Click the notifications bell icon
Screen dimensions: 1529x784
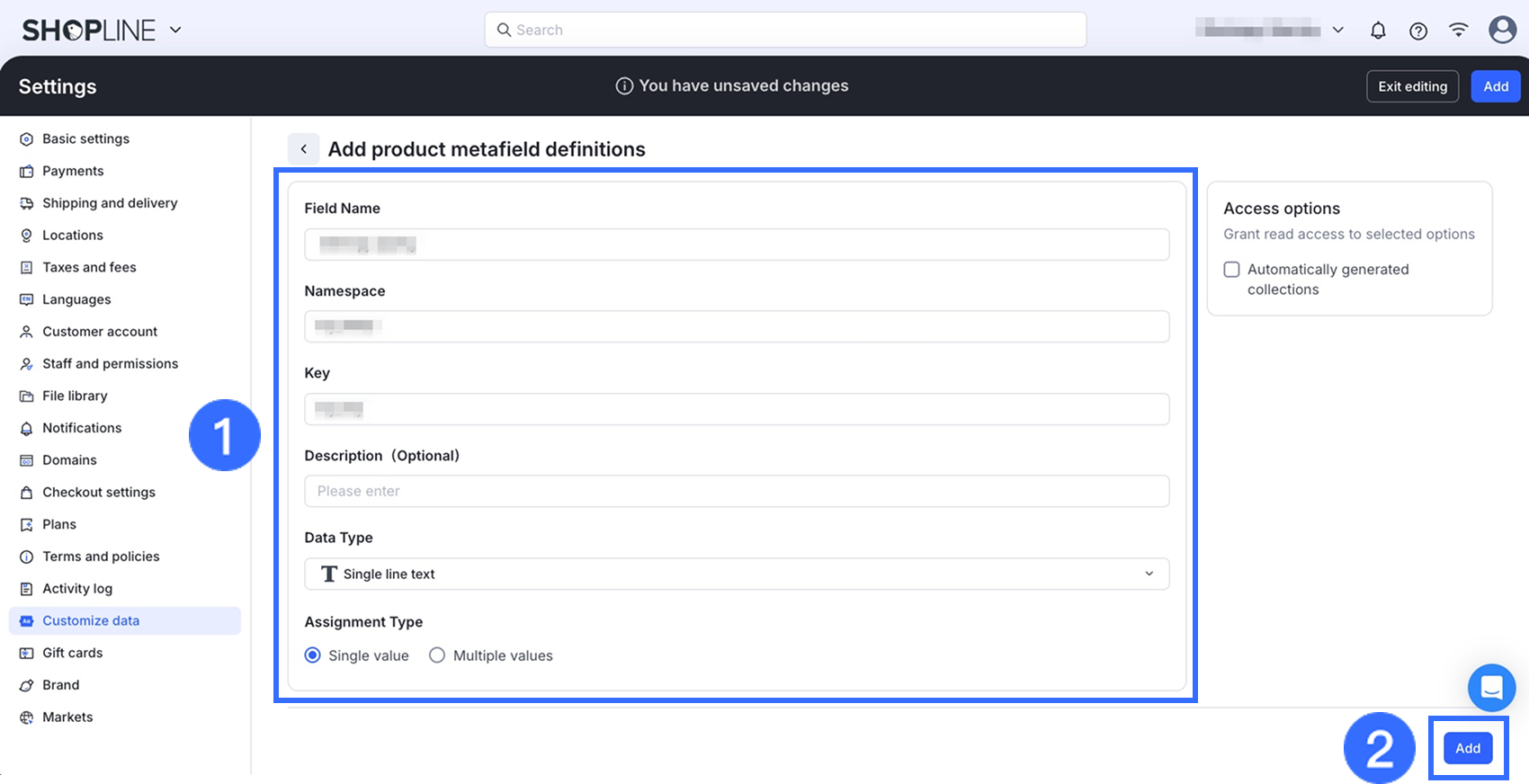point(1378,31)
